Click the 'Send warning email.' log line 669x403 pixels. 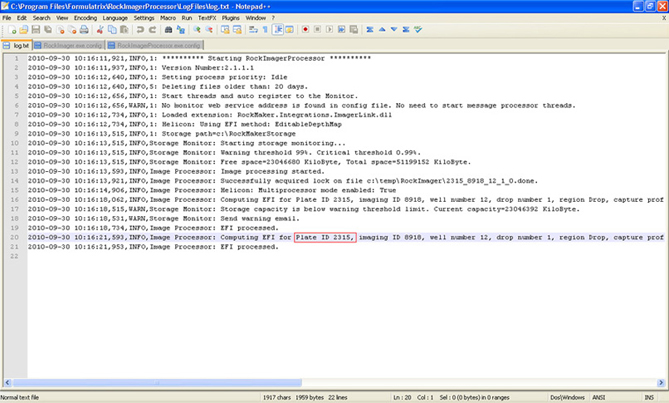pos(164,218)
